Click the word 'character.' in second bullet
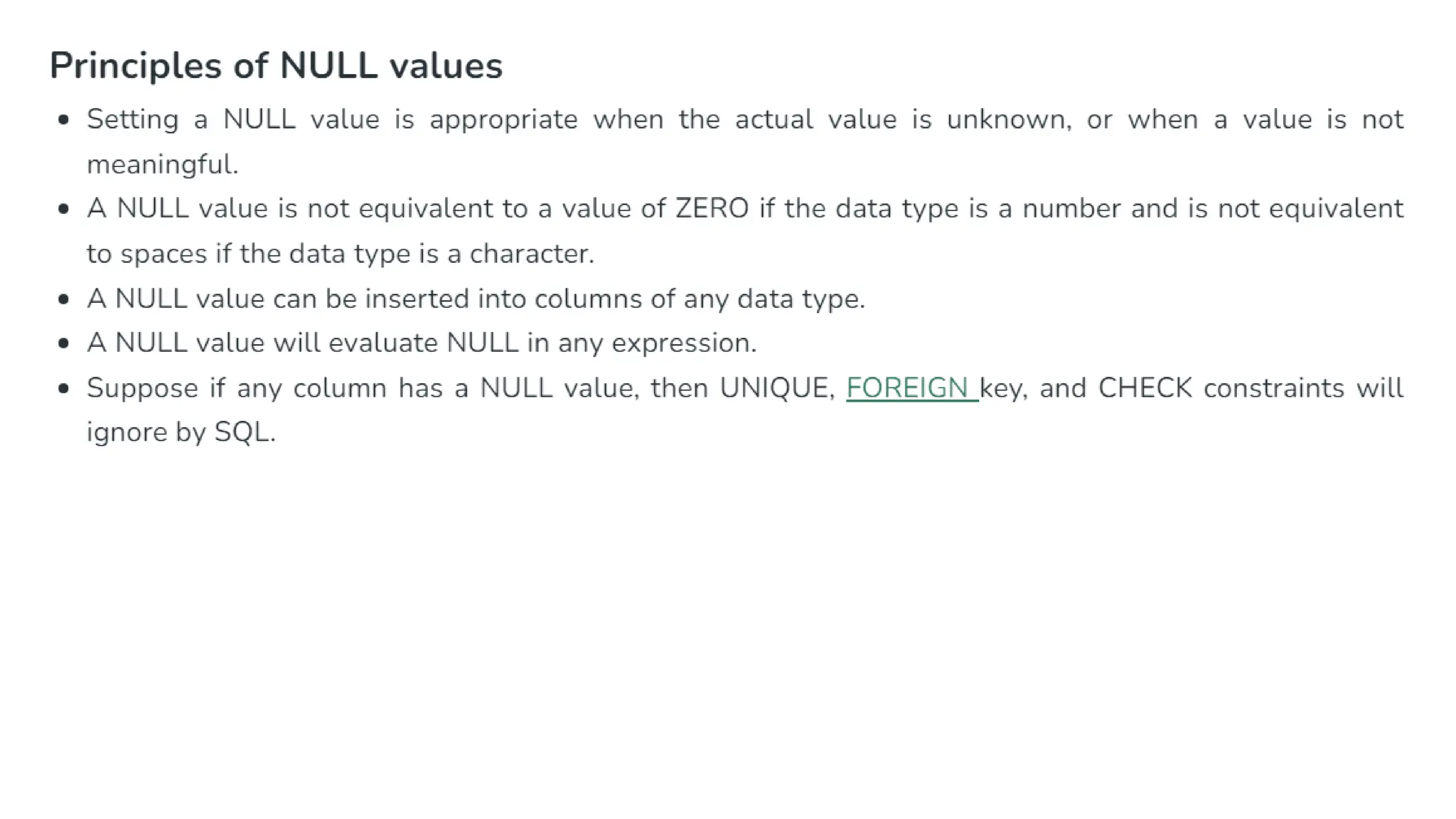Screen dimensions: 1456x819 (x=532, y=254)
